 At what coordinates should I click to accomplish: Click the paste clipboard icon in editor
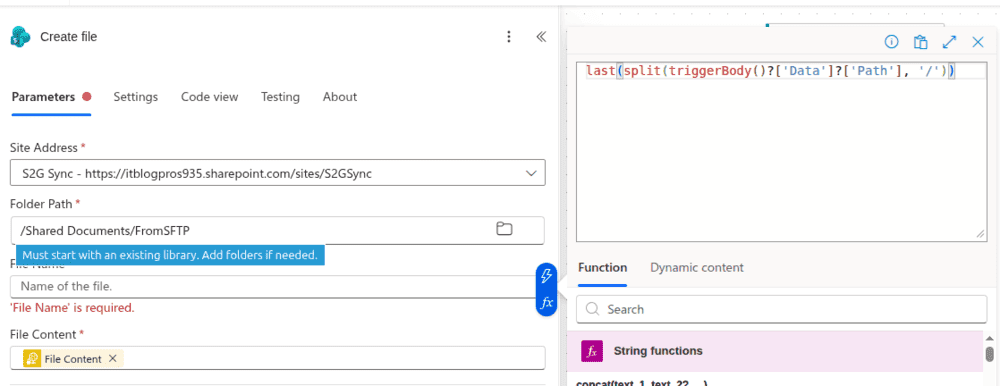tap(920, 42)
